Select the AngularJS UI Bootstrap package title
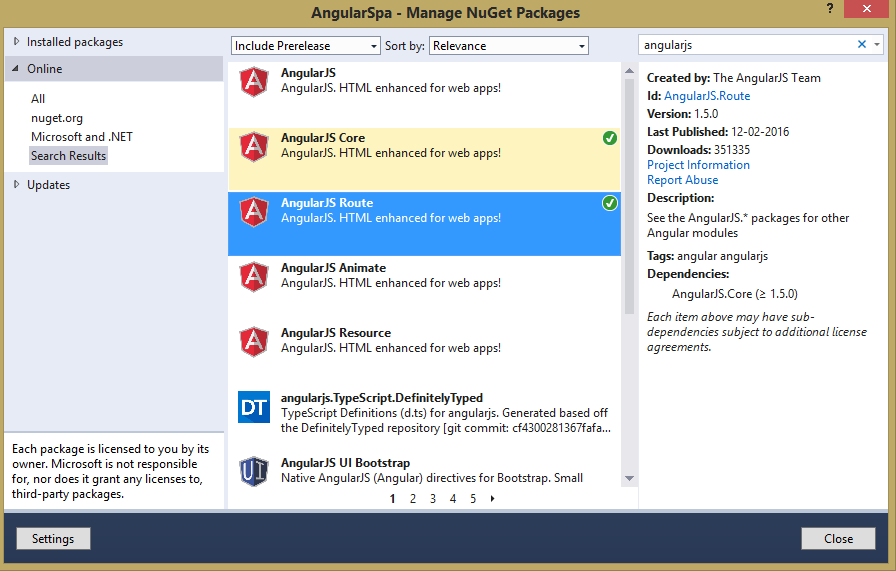The image size is (896, 571). click(345, 462)
